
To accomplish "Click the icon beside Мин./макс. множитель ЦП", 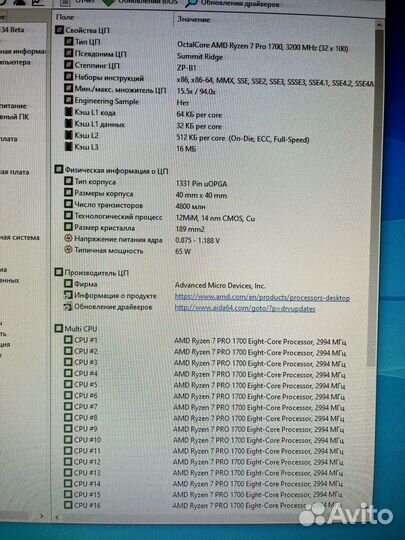I will coord(69,89).
